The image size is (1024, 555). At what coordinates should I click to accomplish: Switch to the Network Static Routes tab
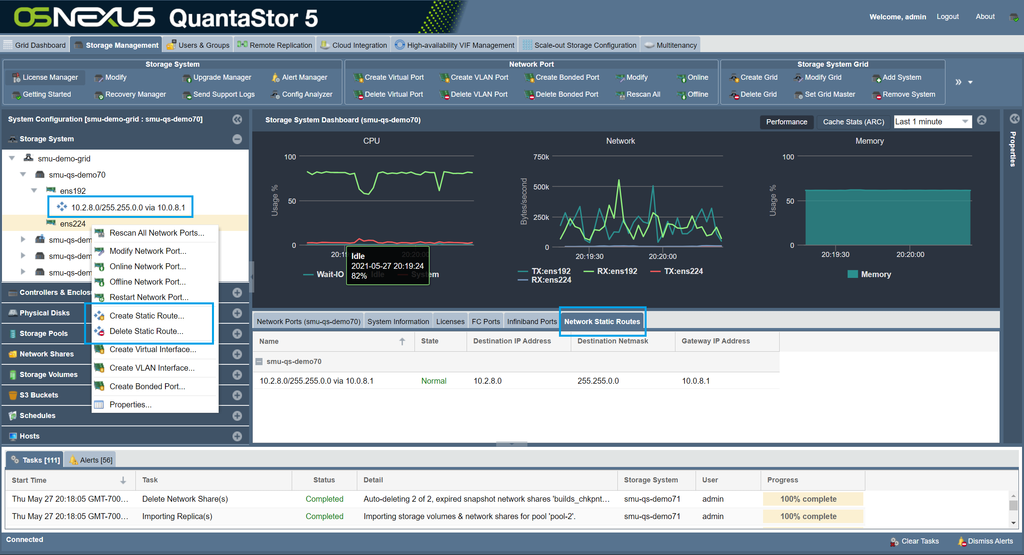click(602, 321)
